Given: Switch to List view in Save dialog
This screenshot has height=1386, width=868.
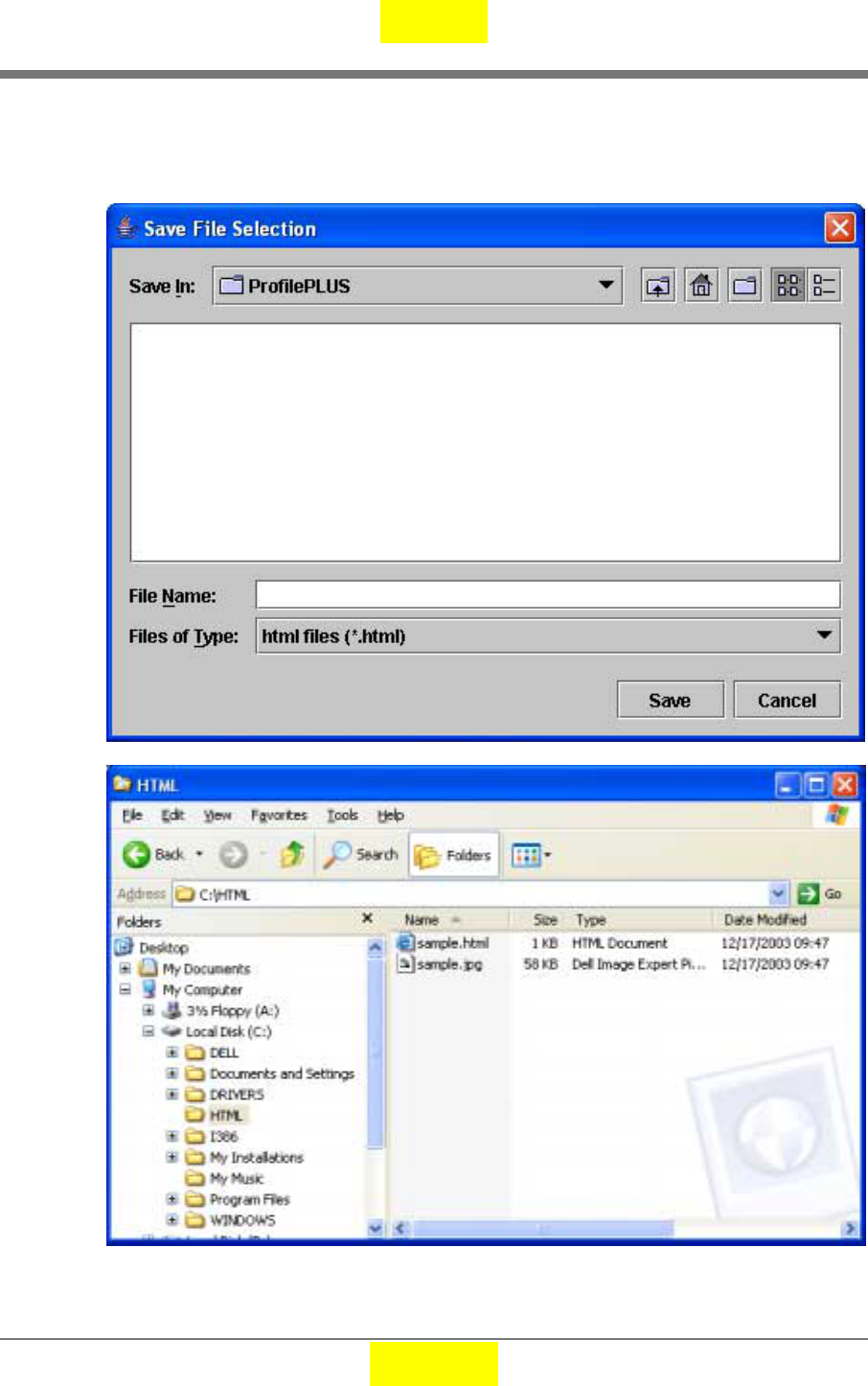Looking at the screenshot, I should (788, 286).
